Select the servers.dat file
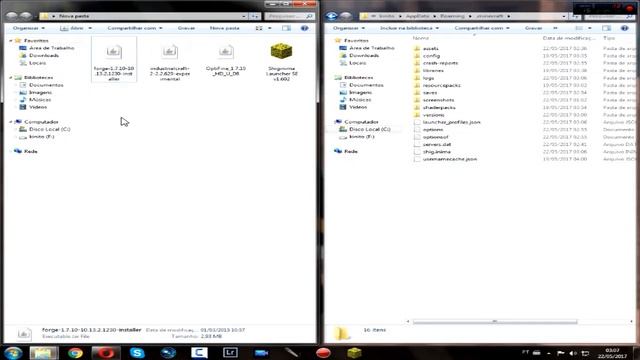 tap(437, 144)
